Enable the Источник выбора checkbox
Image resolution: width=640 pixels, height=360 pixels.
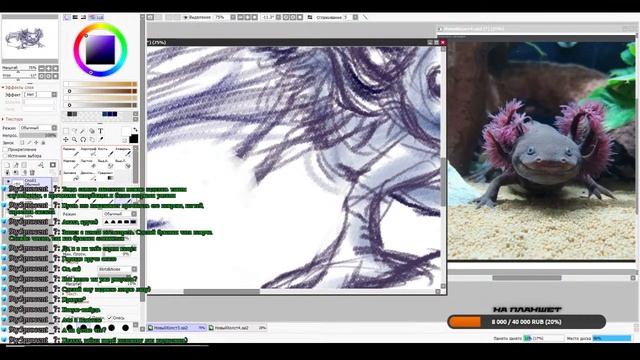pos(4,156)
